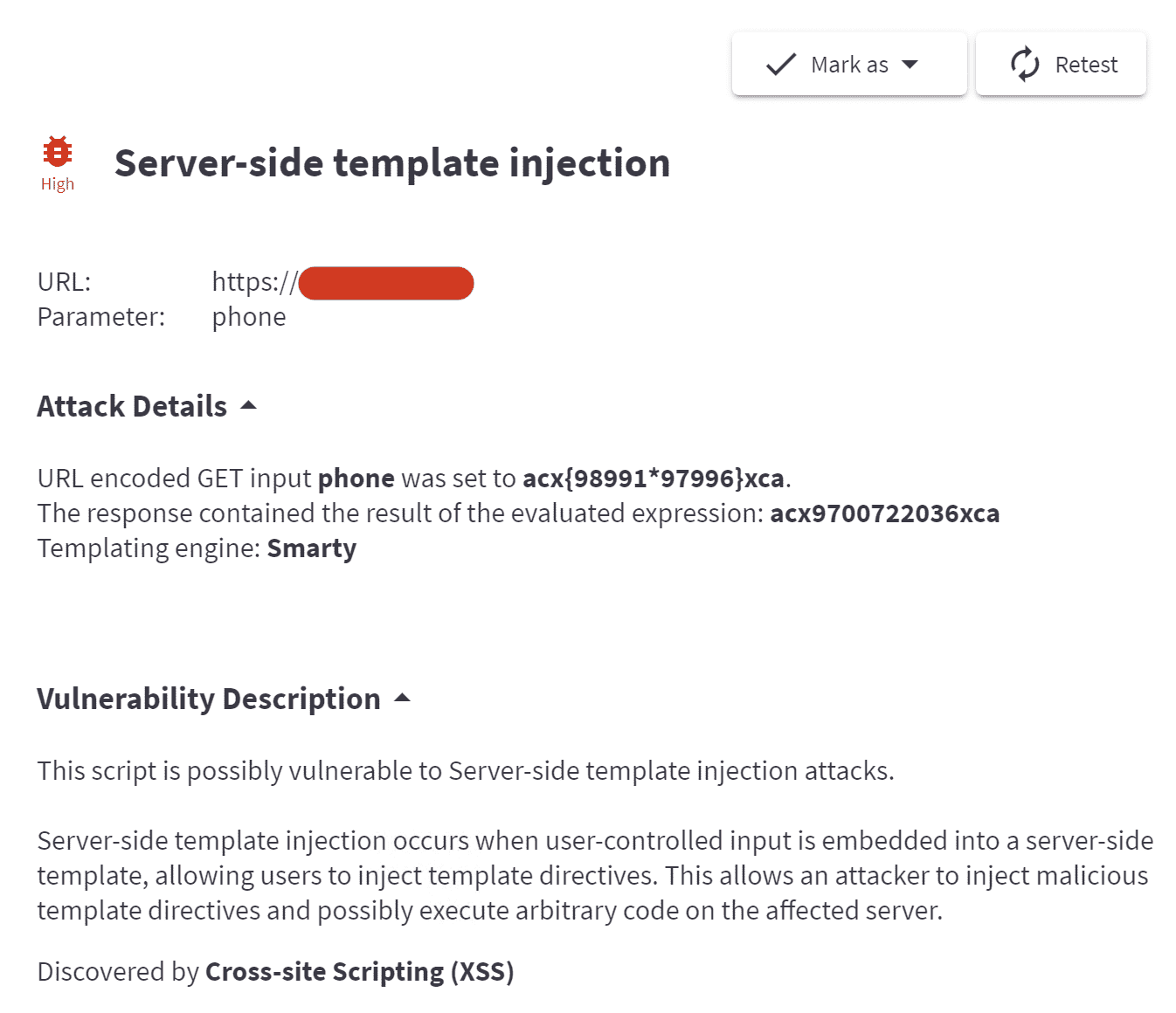Click the red bug severity icon
The image size is (1176, 1013).
coord(58,152)
